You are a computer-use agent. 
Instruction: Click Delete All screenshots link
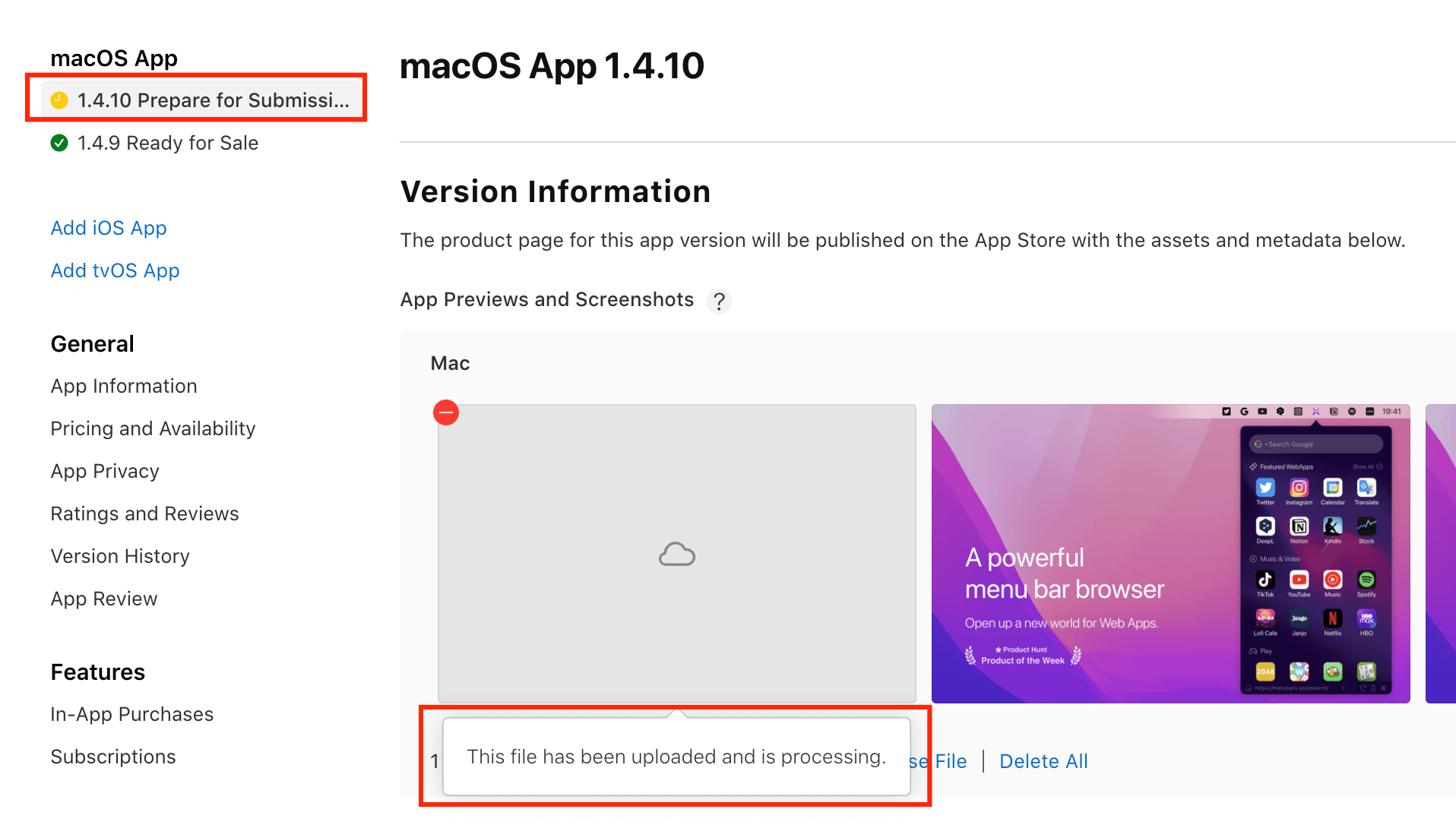(1043, 761)
